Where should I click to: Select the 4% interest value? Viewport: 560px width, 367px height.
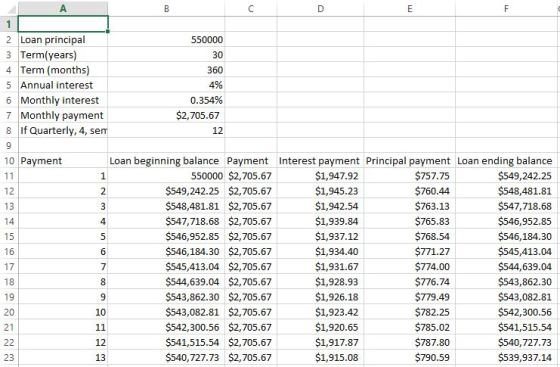(x=166, y=85)
